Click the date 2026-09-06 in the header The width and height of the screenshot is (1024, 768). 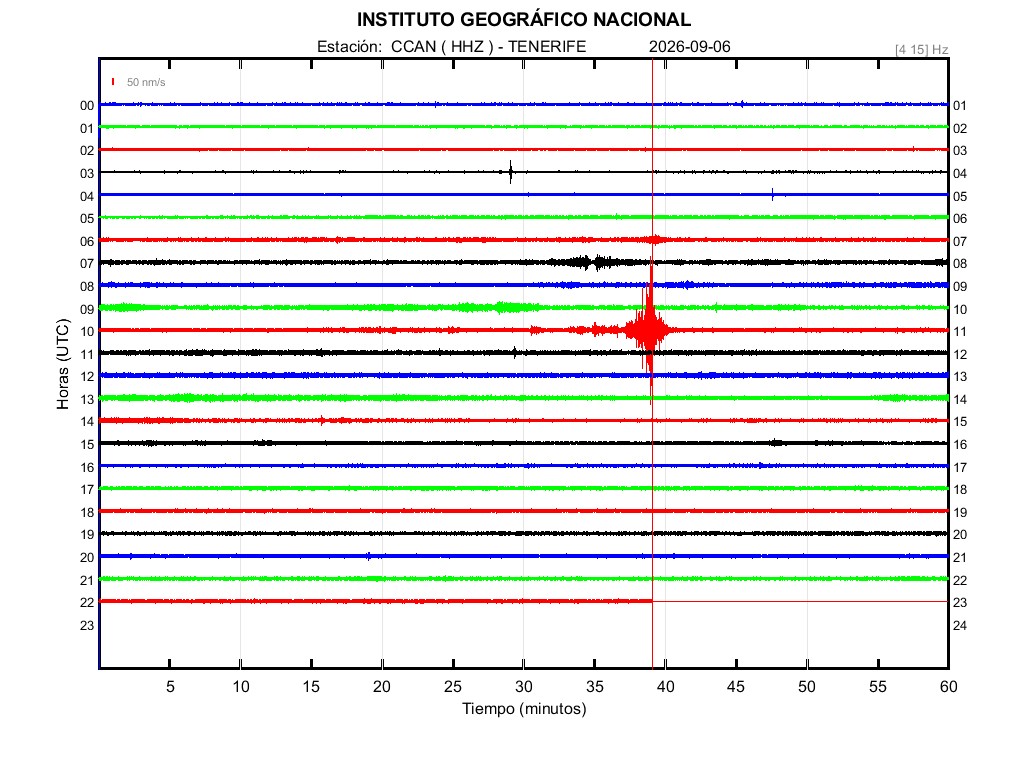click(690, 46)
